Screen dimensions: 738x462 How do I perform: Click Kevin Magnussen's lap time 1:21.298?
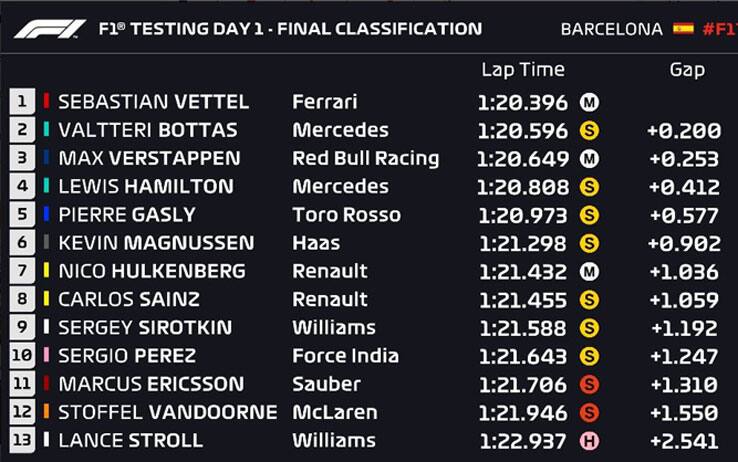click(x=523, y=243)
